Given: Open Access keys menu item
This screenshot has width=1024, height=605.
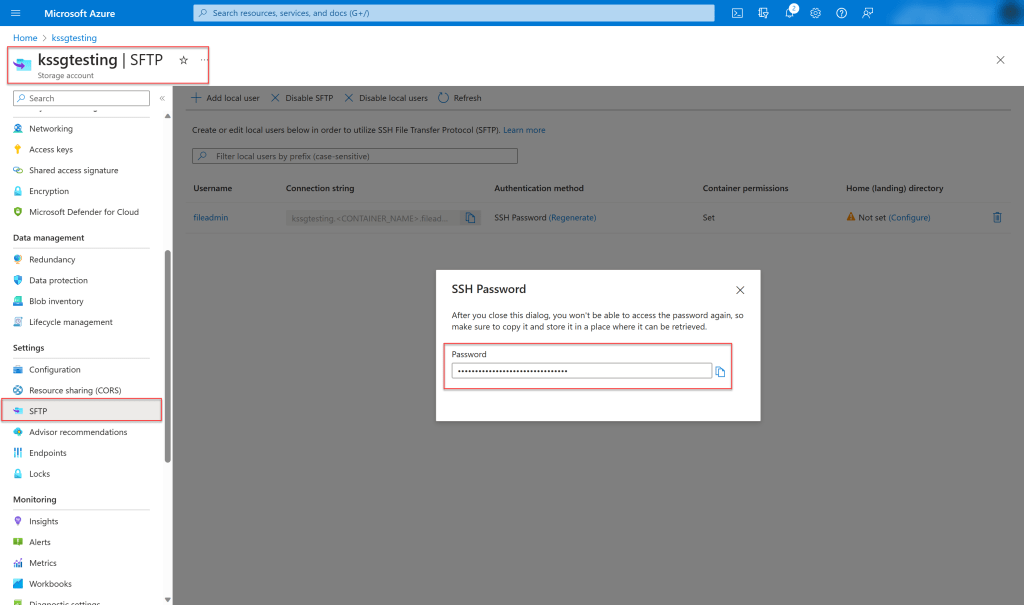Looking at the screenshot, I should click(x=50, y=149).
